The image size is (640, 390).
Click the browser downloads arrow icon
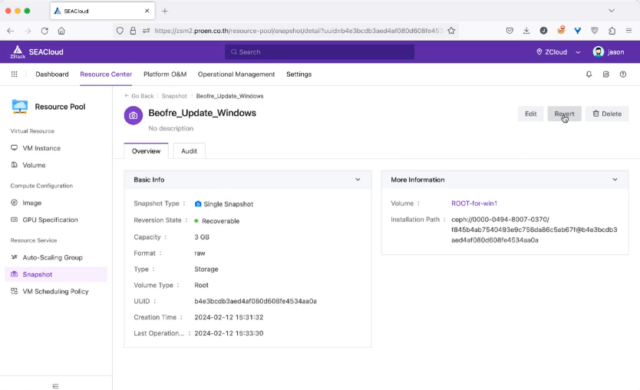pyautogui.click(x=526, y=31)
